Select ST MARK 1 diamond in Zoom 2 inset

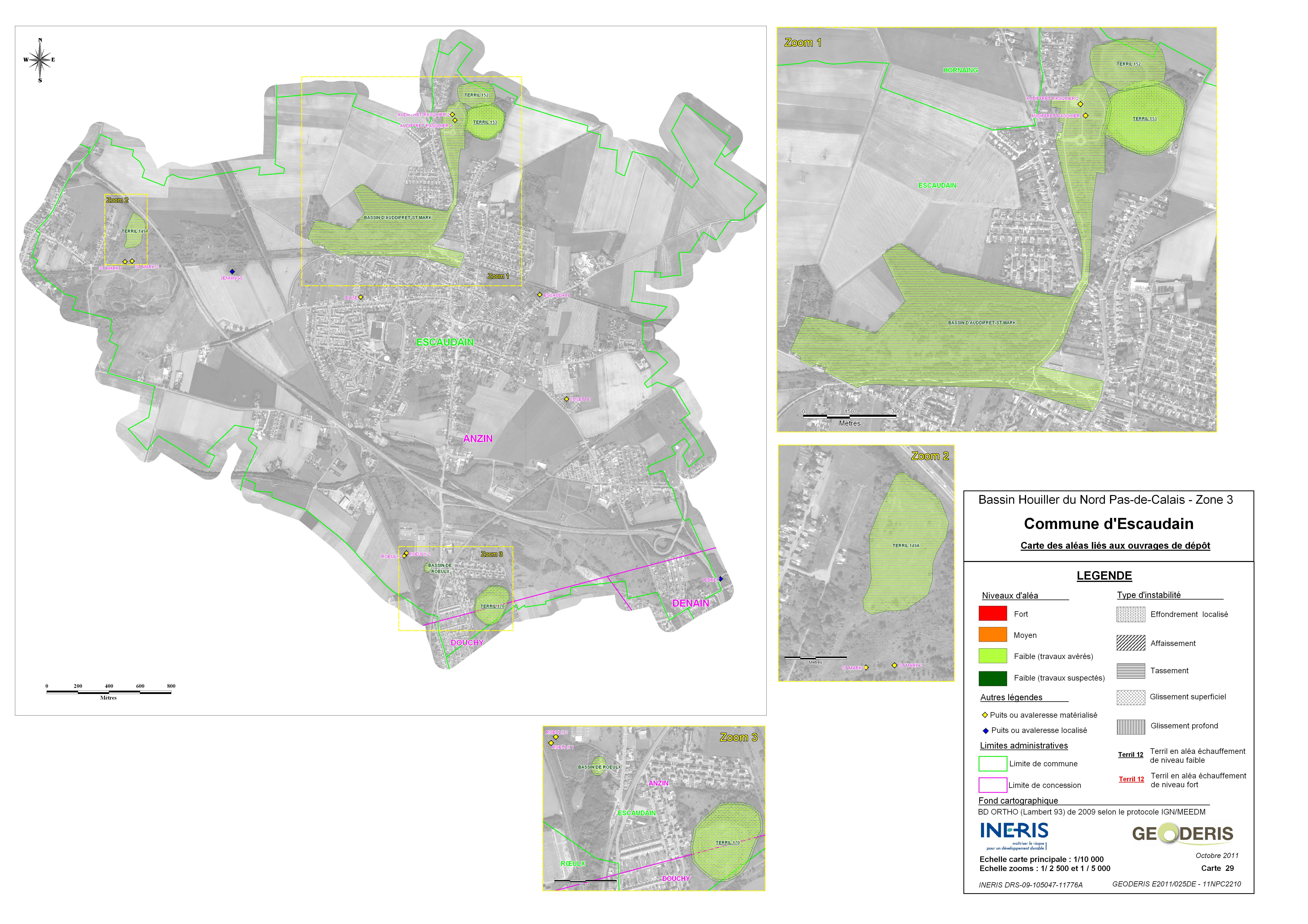[866, 668]
